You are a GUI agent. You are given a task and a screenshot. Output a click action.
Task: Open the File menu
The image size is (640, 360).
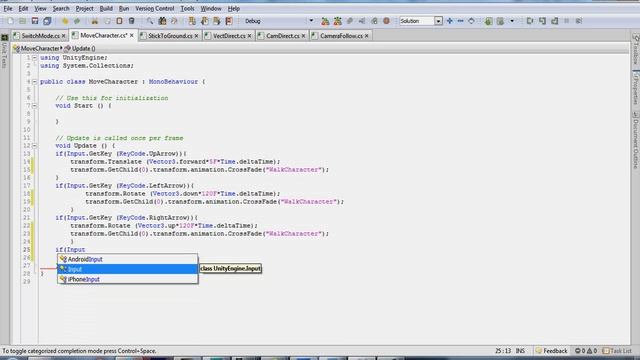pyautogui.click(x=8, y=8)
